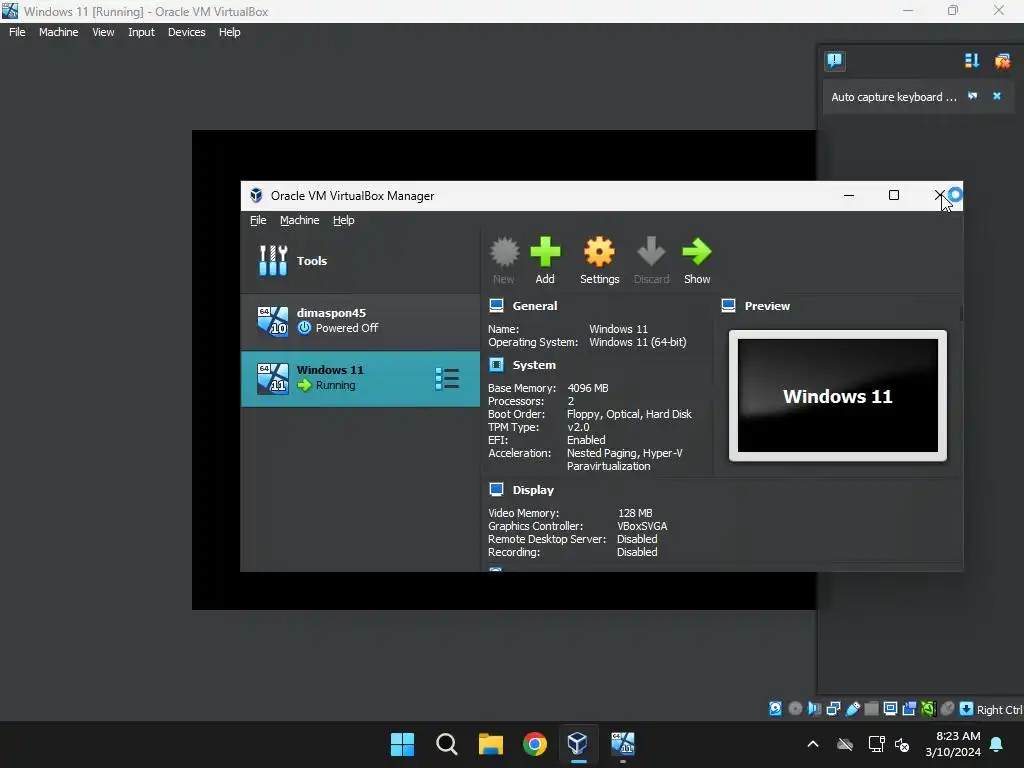Open the outer VM window Help menu
Image resolution: width=1024 pixels, height=768 pixels.
coord(229,32)
